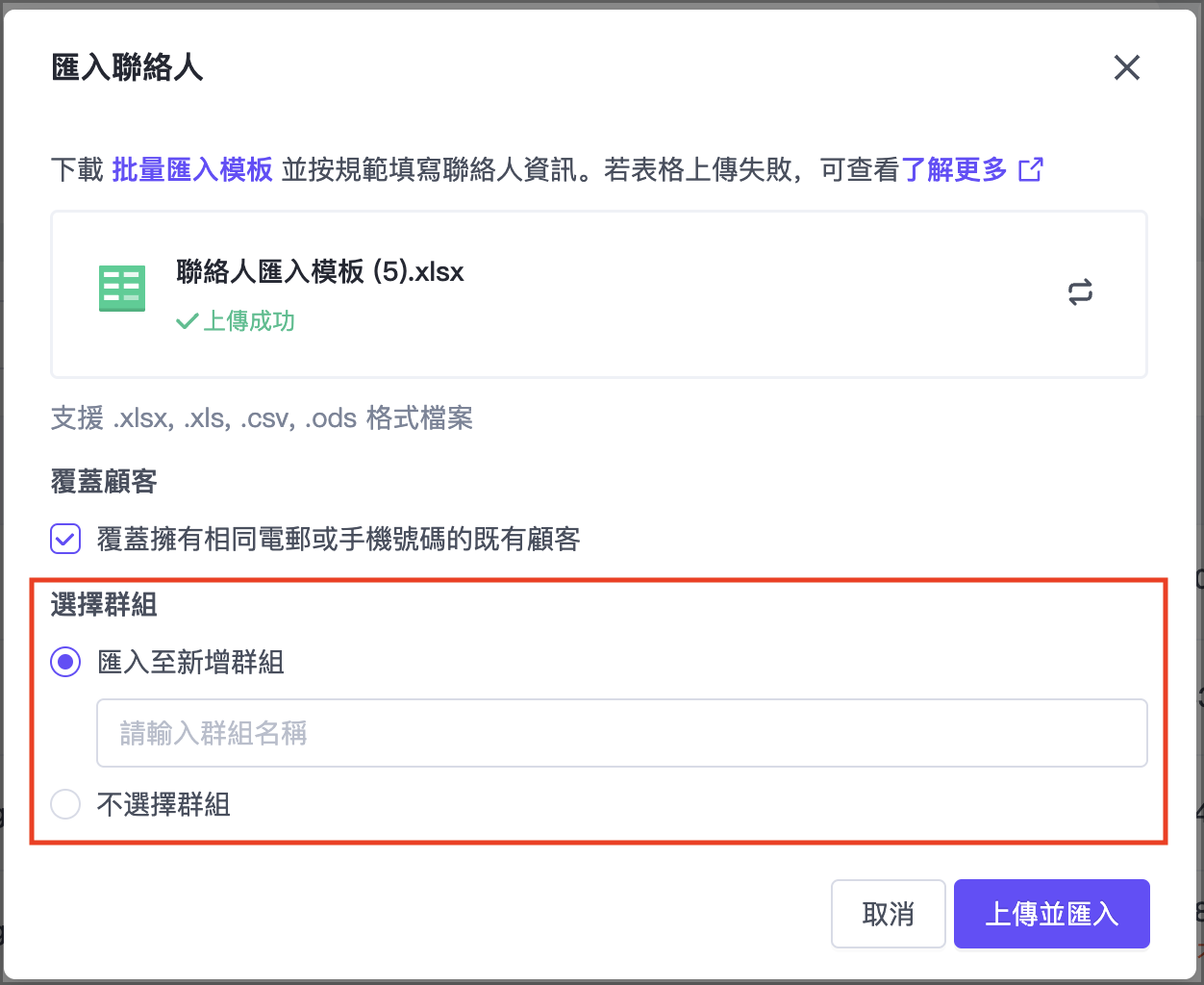Click the external link icon beside 了解更多
Screen dimensions: 1204x985
coord(1030,170)
